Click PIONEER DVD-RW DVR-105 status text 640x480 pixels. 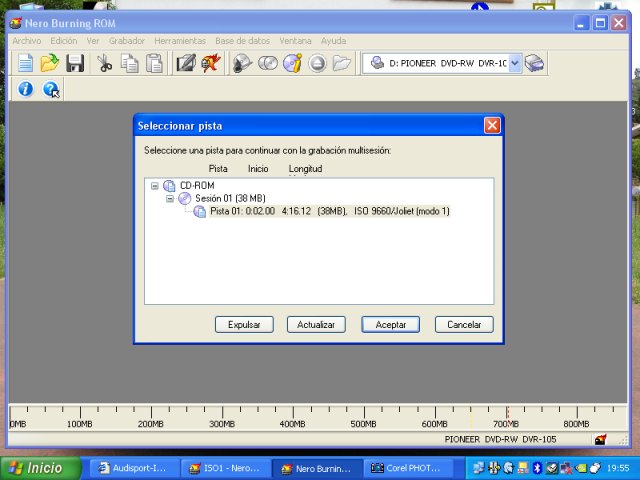pos(500,440)
